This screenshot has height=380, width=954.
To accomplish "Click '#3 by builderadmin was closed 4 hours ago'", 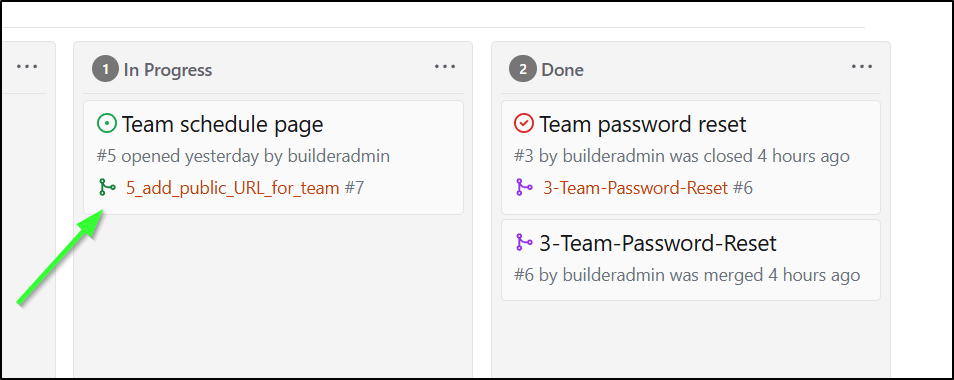I will (x=681, y=156).
